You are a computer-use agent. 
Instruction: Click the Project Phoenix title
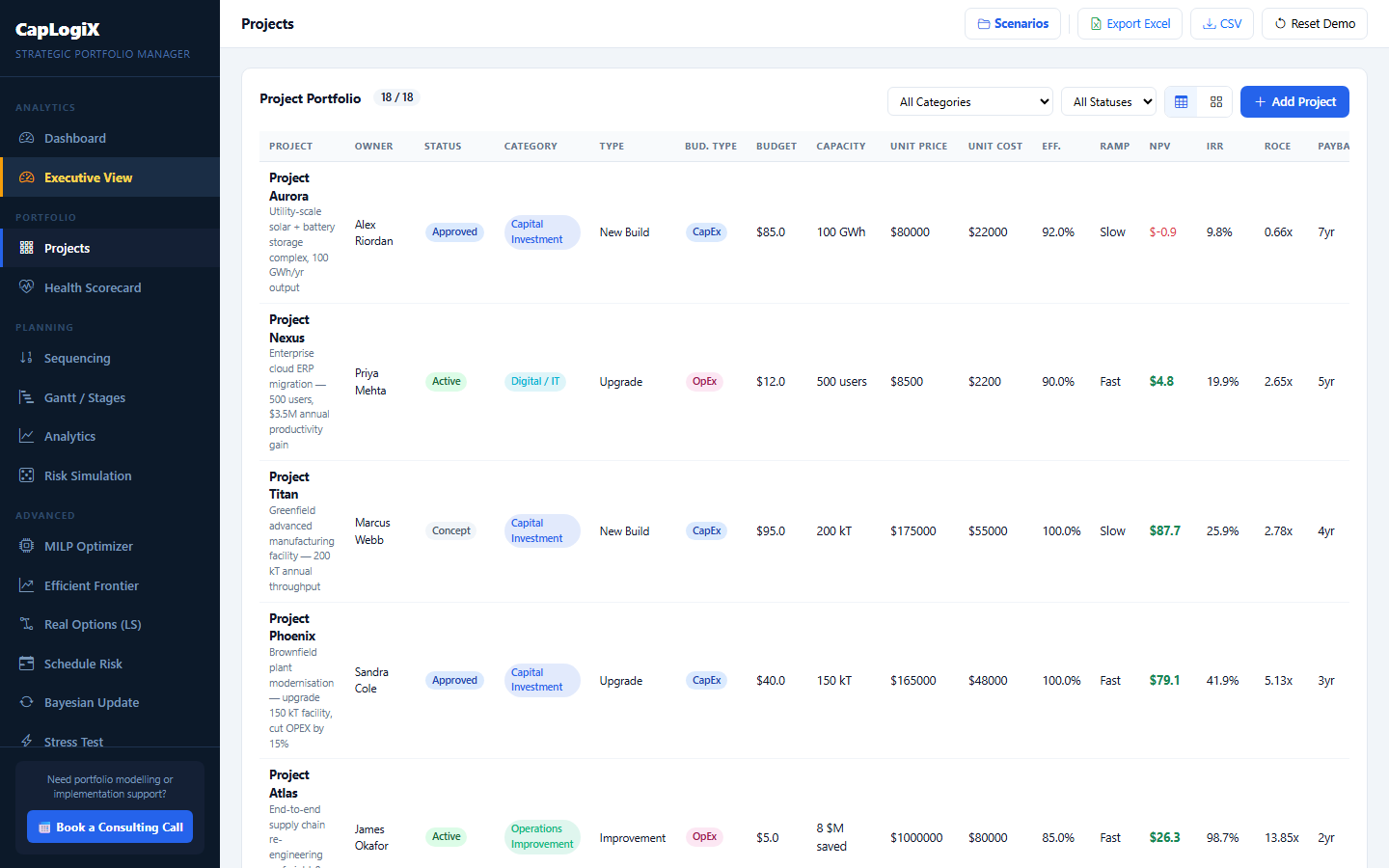[292, 627]
